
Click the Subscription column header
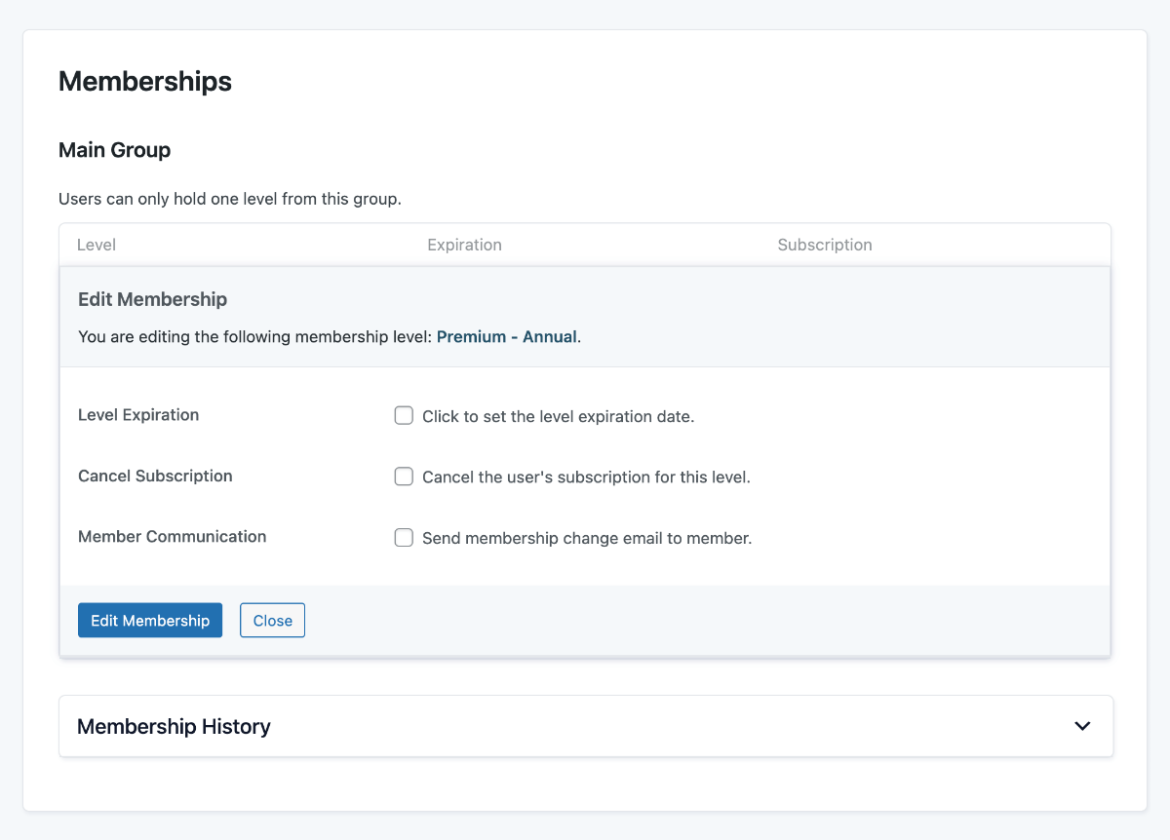(x=825, y=245)
